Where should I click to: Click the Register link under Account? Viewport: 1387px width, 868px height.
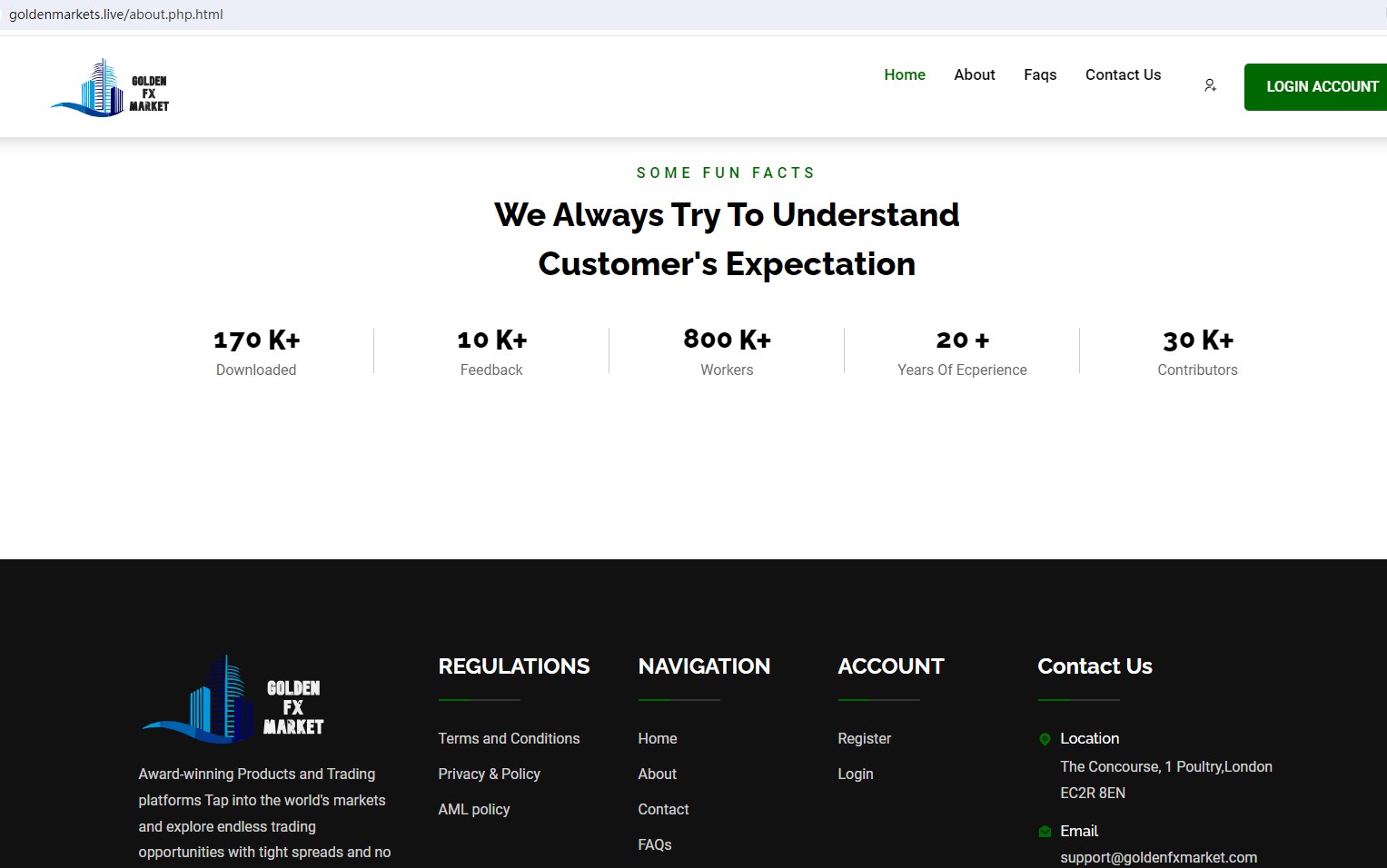point(865,738)
